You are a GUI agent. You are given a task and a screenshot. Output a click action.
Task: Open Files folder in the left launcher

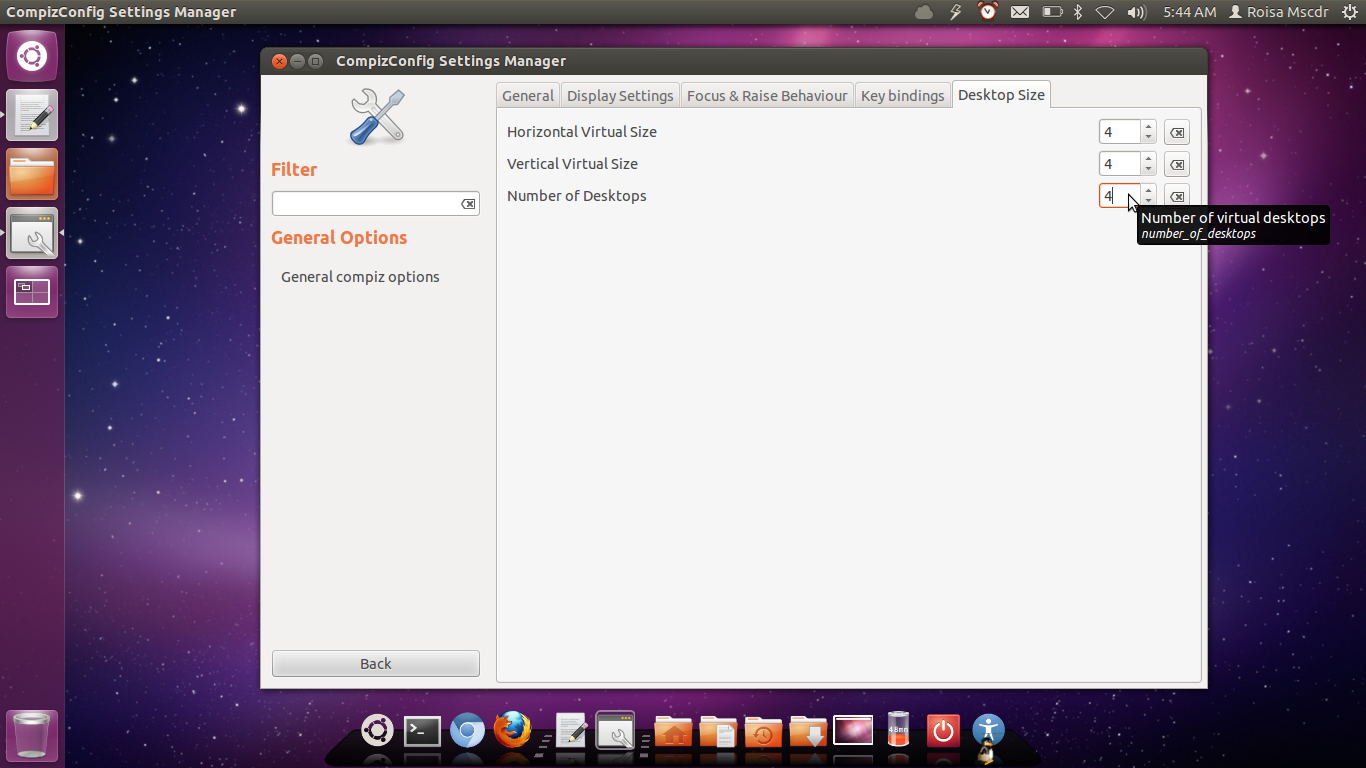tap(32, 174)
